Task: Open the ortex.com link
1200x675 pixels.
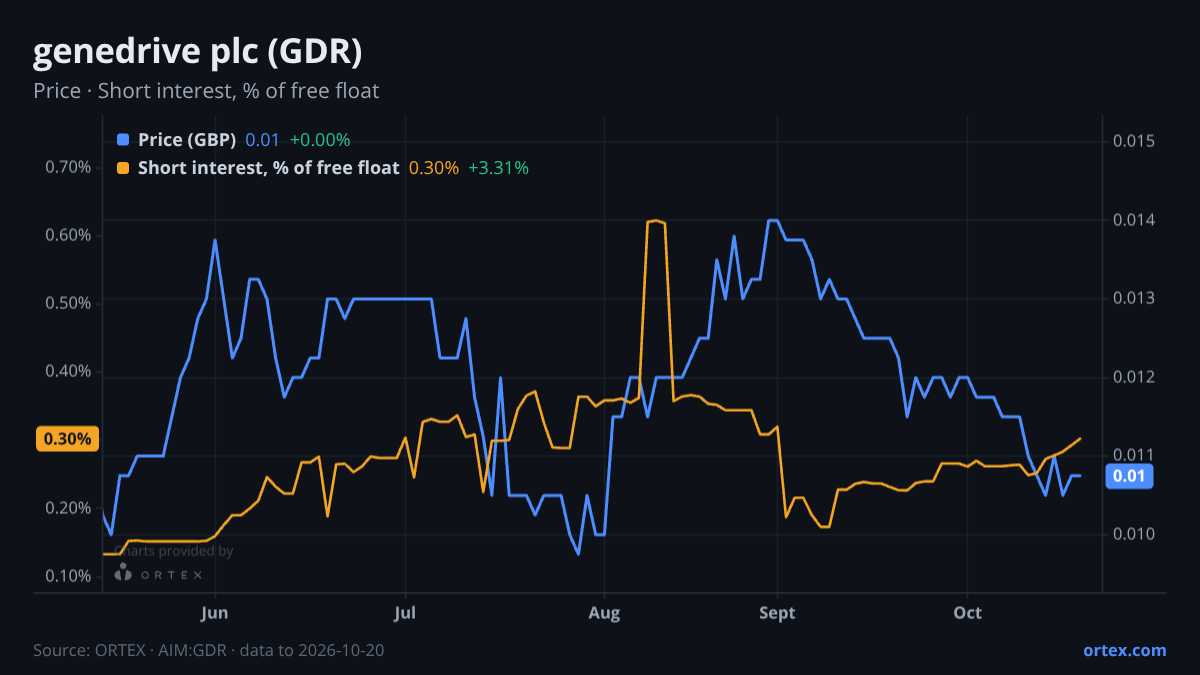Action: tap(1125, 650)
